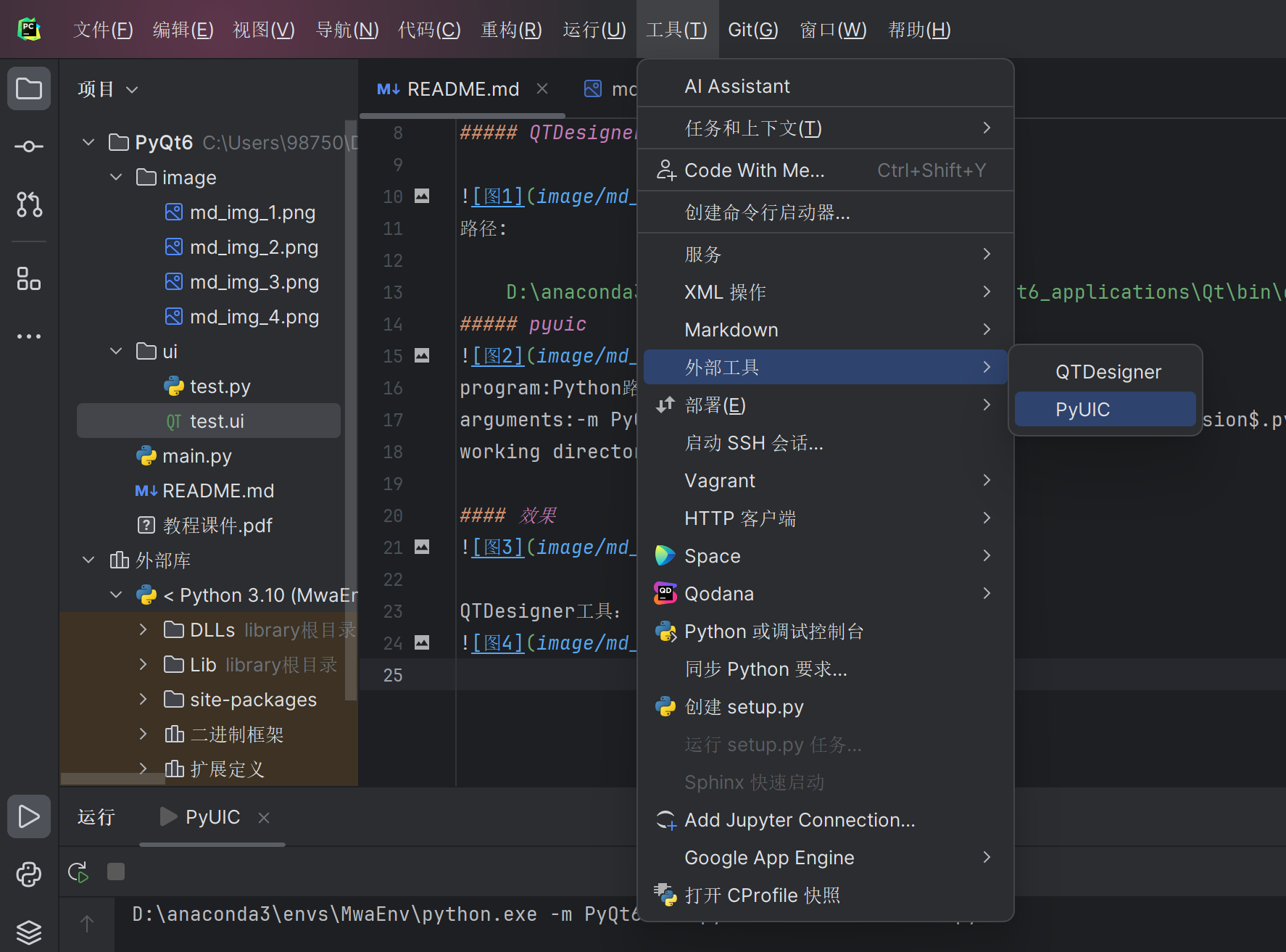The height and width of the screenshot is (952, 1286).
Task: Collapse the 外部库 node
Action: tap(88, 560)
